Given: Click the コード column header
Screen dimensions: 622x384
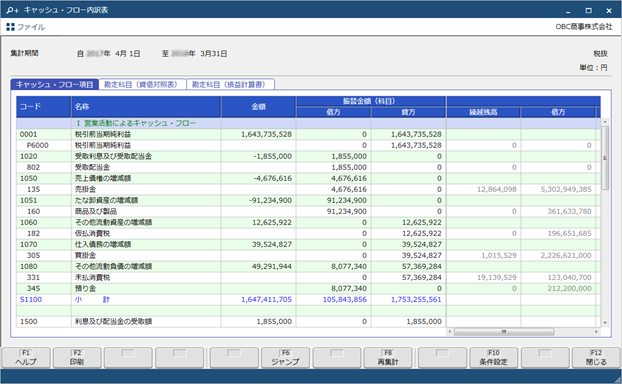Looking at the screenshot, I should [44, 107].
